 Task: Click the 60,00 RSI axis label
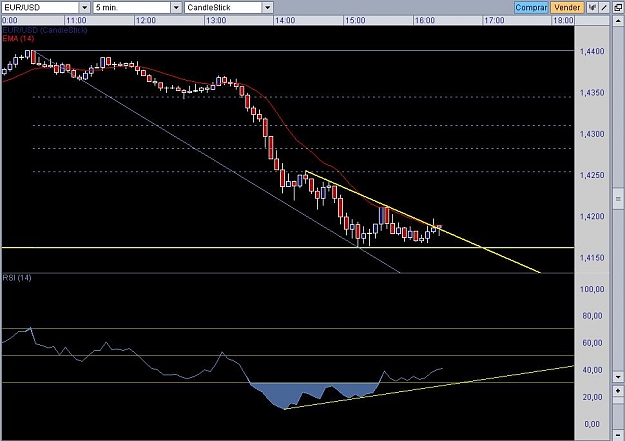click(592, 343)
